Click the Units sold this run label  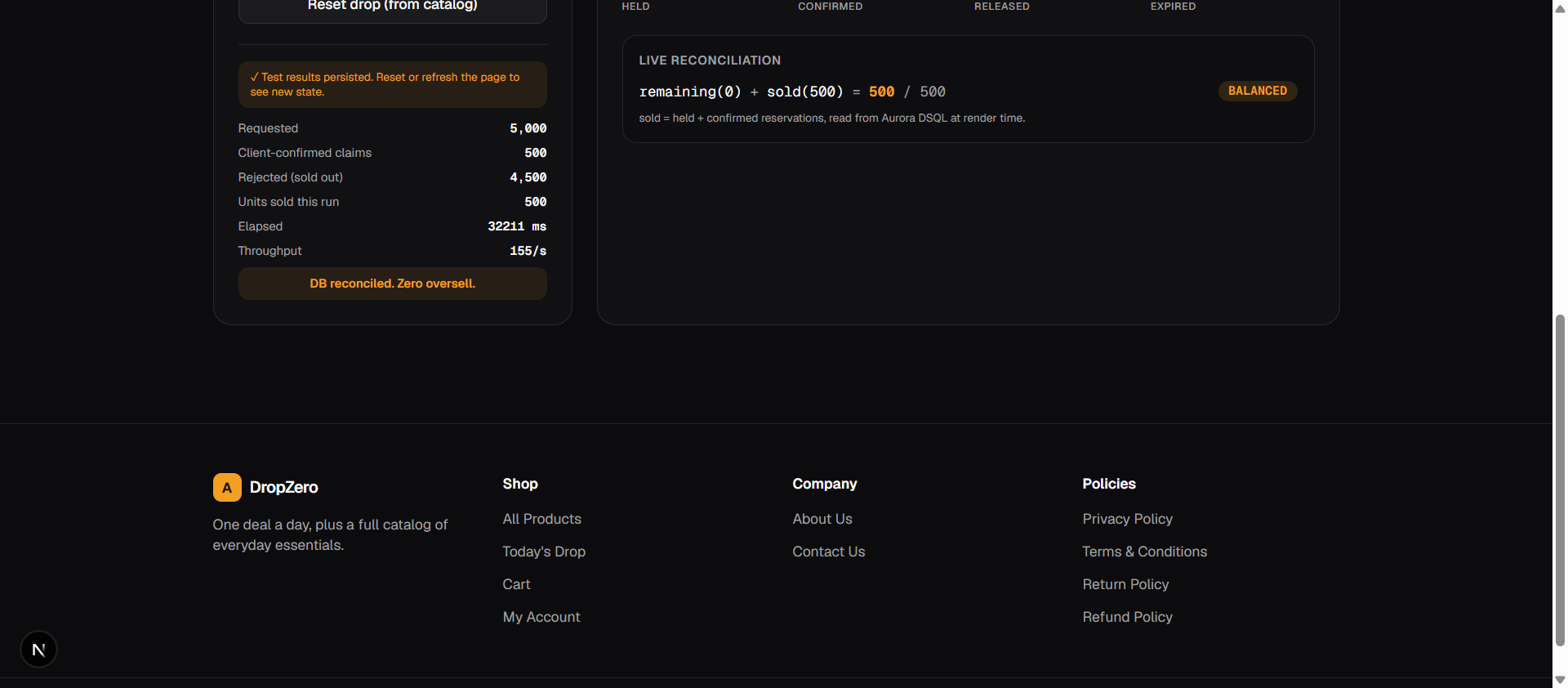pyautogui.click(x=288, y=202)
